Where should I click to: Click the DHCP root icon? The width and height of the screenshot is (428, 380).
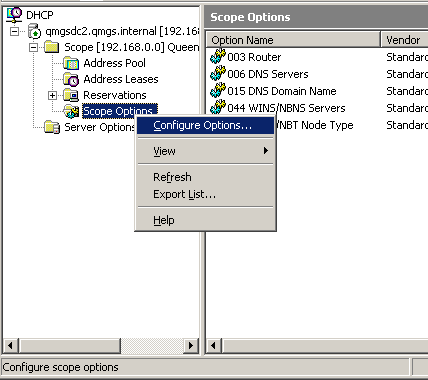click(14, 15)
